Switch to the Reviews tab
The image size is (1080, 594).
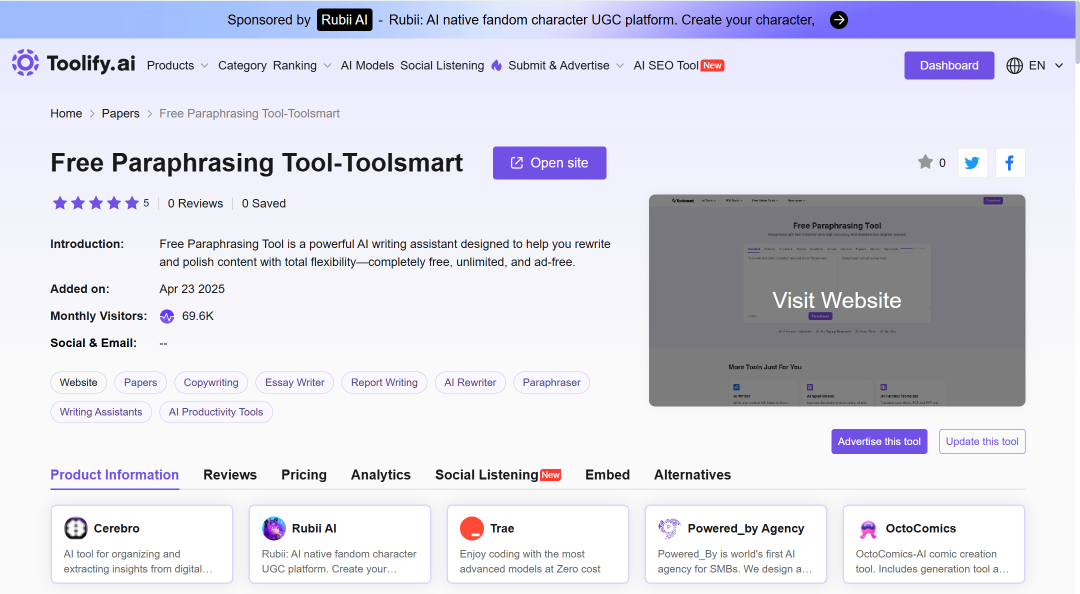point(230,475)
